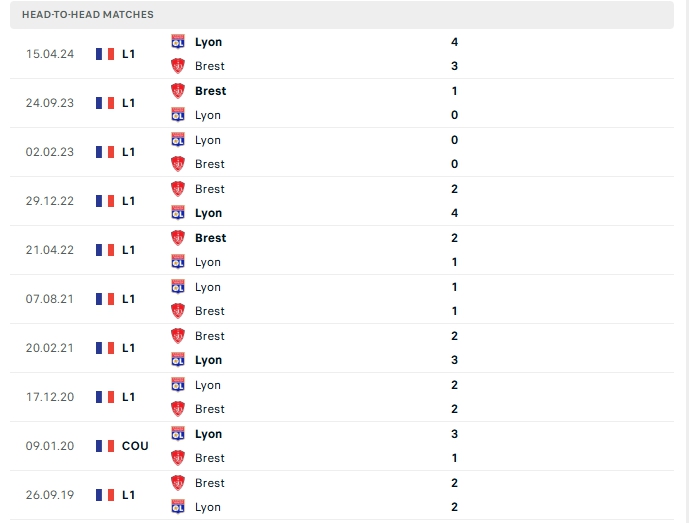Viewport: 689px width, 523px height.
Task: Click Brest crest in 20.02.21 match
Action: [x=178, y=336]
